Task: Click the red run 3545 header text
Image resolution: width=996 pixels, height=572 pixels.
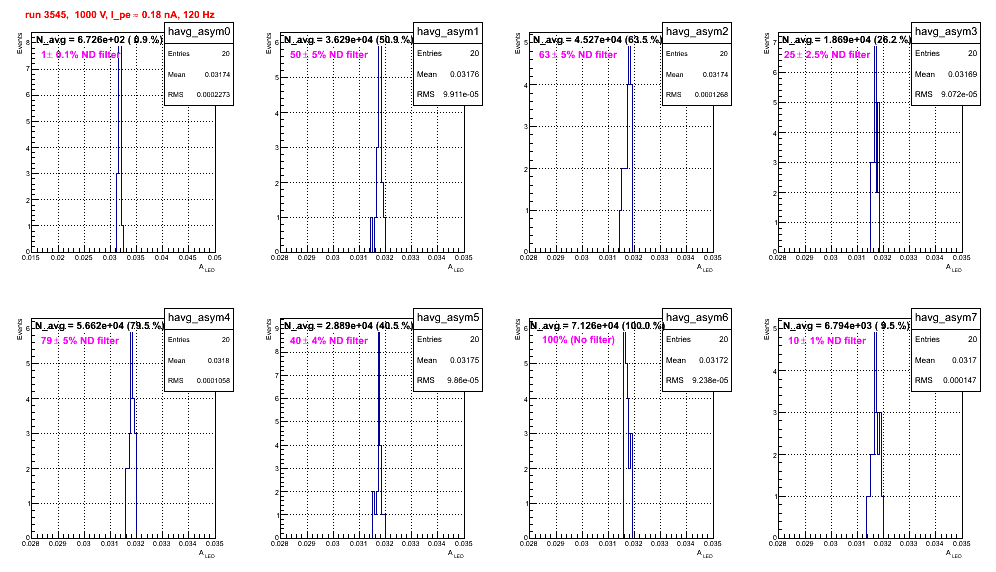Action: tap(119, 15)
